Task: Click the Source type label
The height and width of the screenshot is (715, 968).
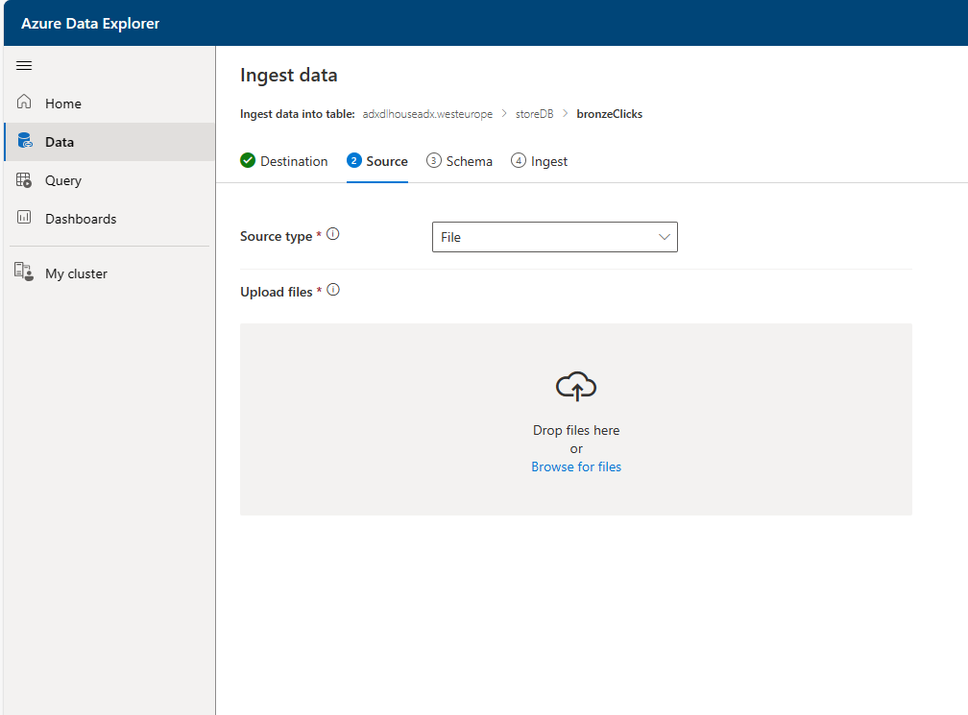Action: (x=276, y=236)
